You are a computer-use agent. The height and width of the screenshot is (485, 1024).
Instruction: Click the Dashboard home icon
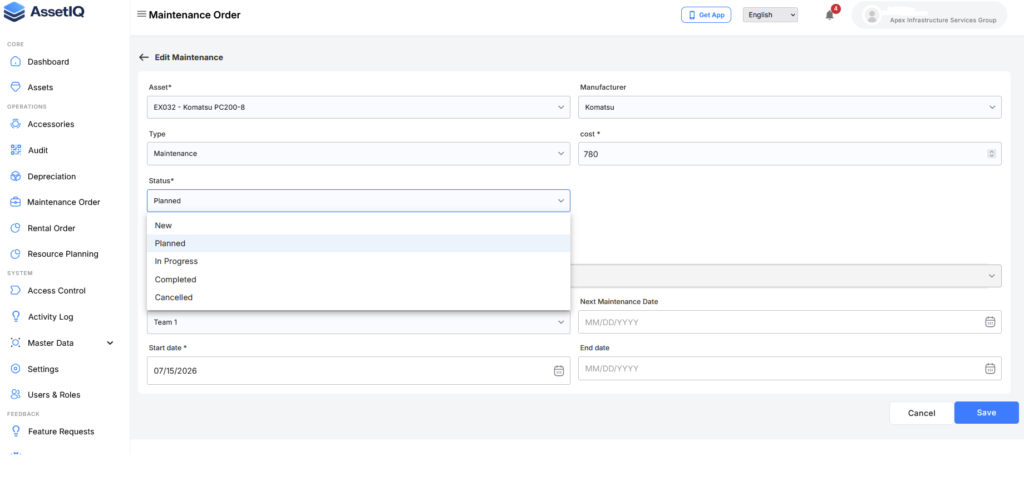(x=16, y=61)
